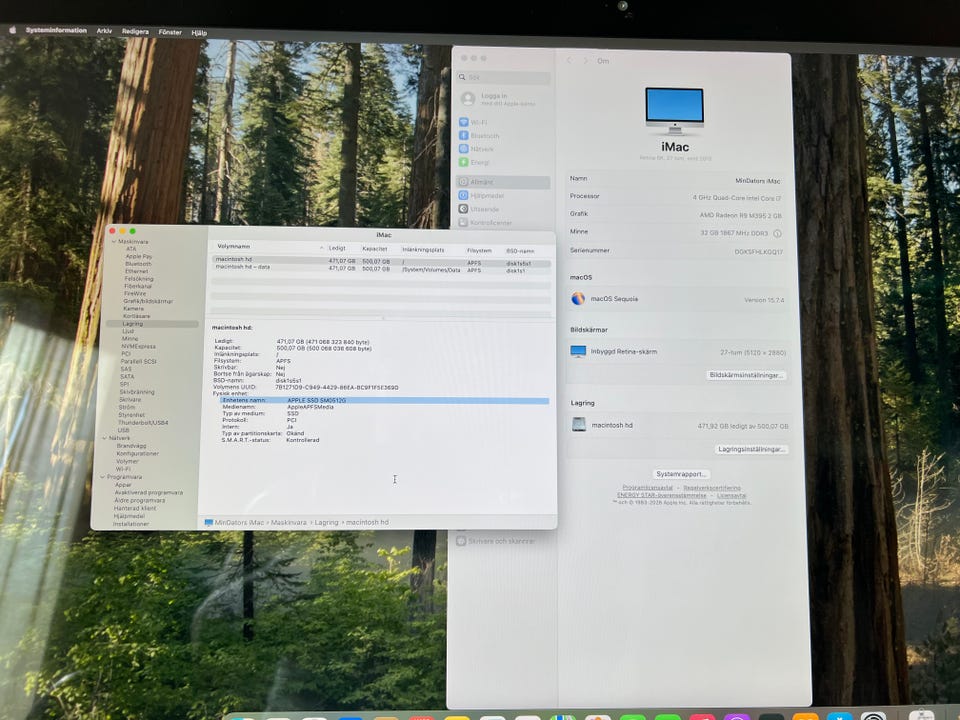Open Wi-Fi settings icon in sidebar
Viewport: 960px width, 720px height.
tap(463, 122)
